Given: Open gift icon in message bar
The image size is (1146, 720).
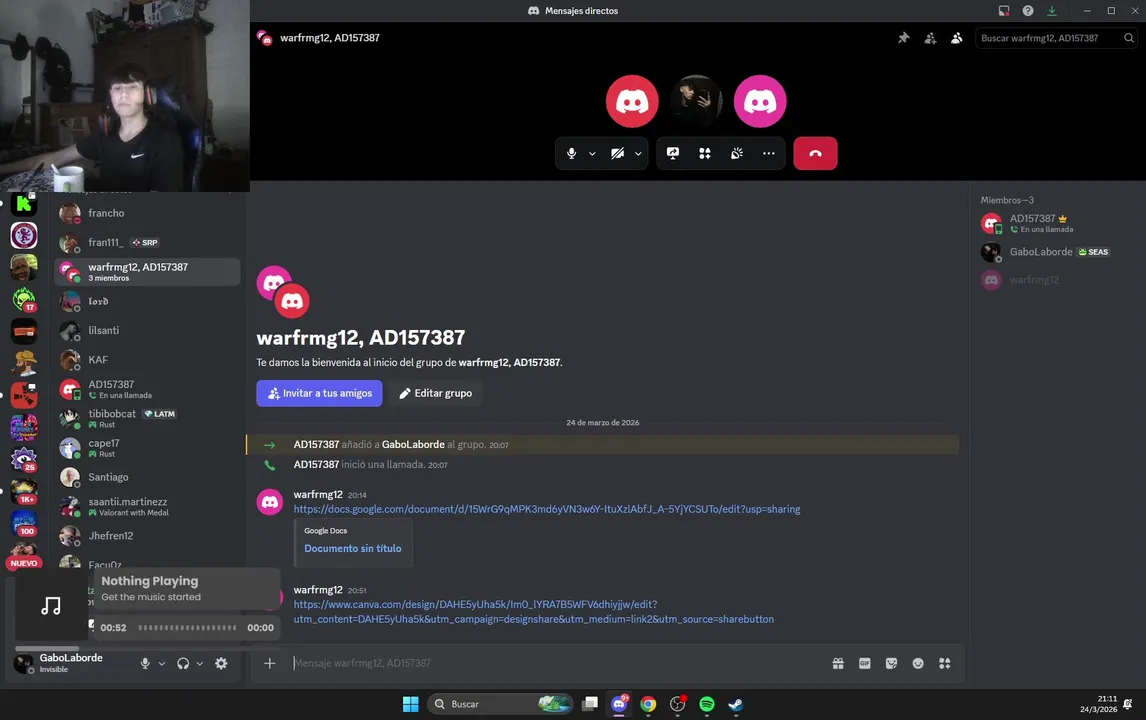Looking at the screenshot, I should point(838,663).
